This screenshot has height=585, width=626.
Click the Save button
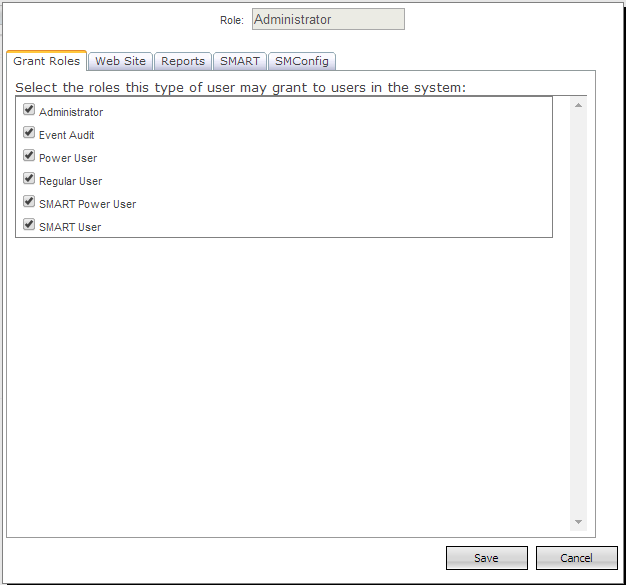click(486, 558)
